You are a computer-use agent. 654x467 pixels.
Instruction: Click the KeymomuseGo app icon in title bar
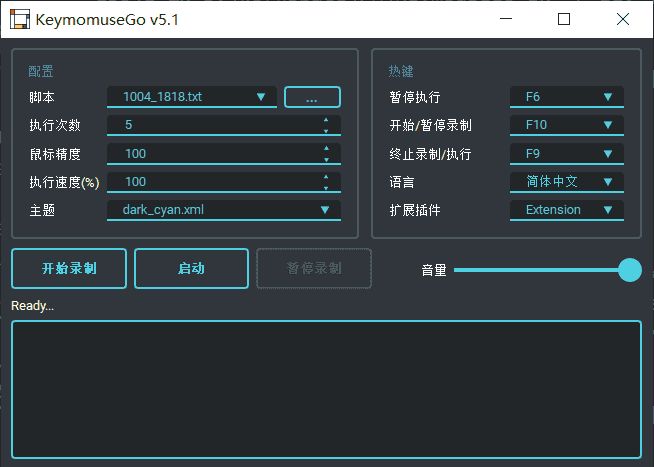click(20, 19)
